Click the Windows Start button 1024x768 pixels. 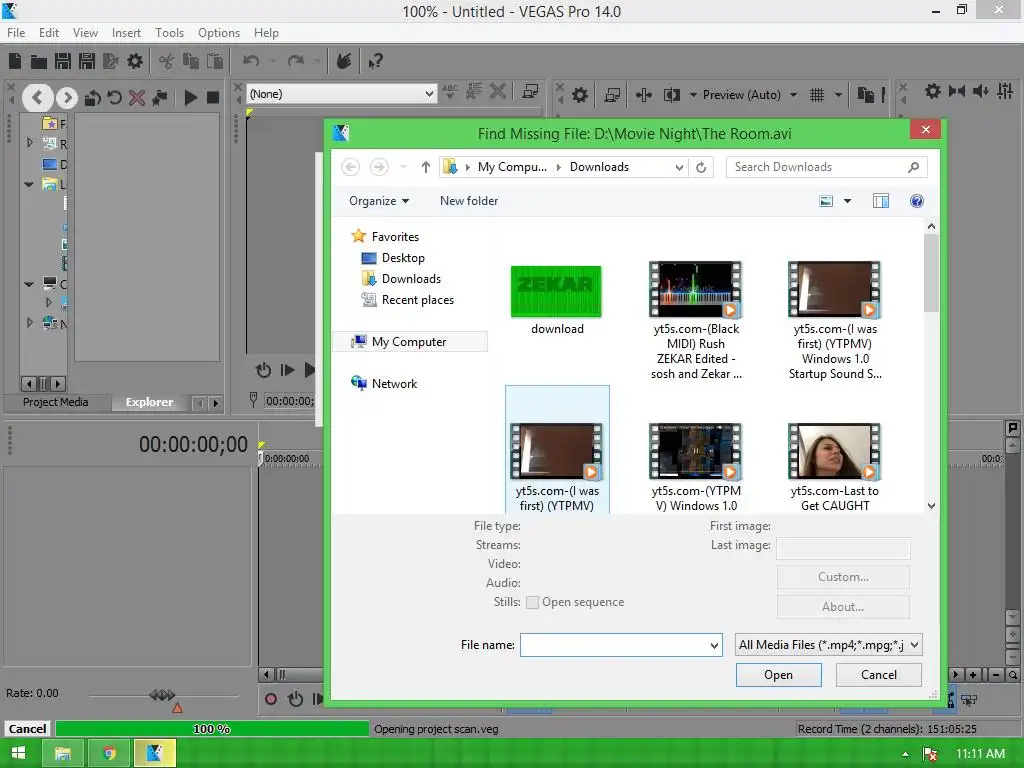(18, 754)
